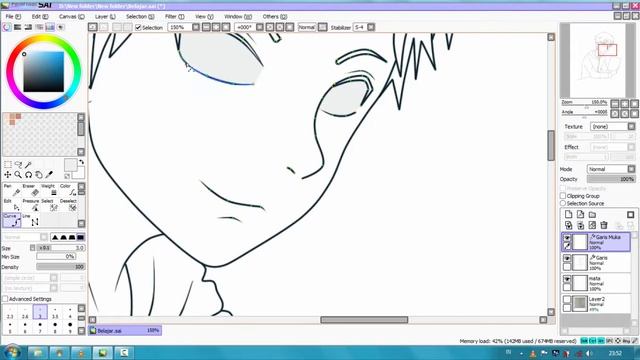640x360 pixels.
Task: Select the Selection Source radio option
Action: [563, 203]
